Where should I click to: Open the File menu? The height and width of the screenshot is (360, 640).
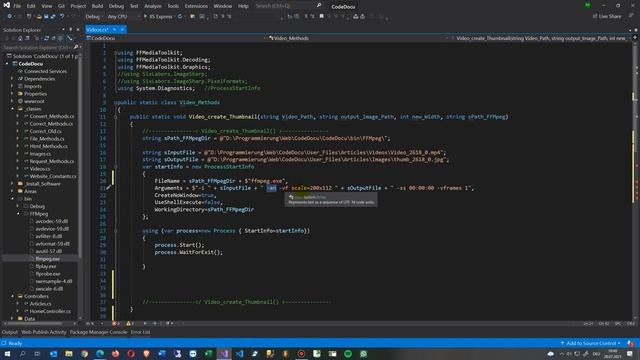click(17, 6)
